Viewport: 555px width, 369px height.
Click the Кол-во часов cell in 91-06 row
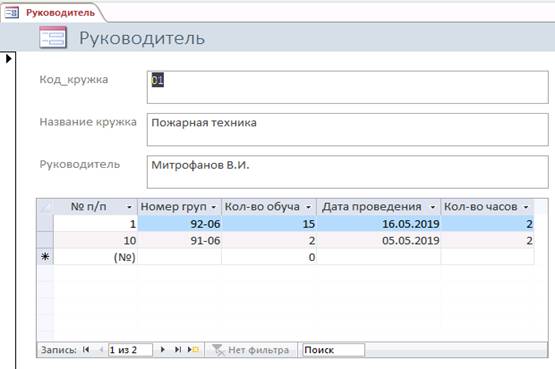click(x=487, y=241)
